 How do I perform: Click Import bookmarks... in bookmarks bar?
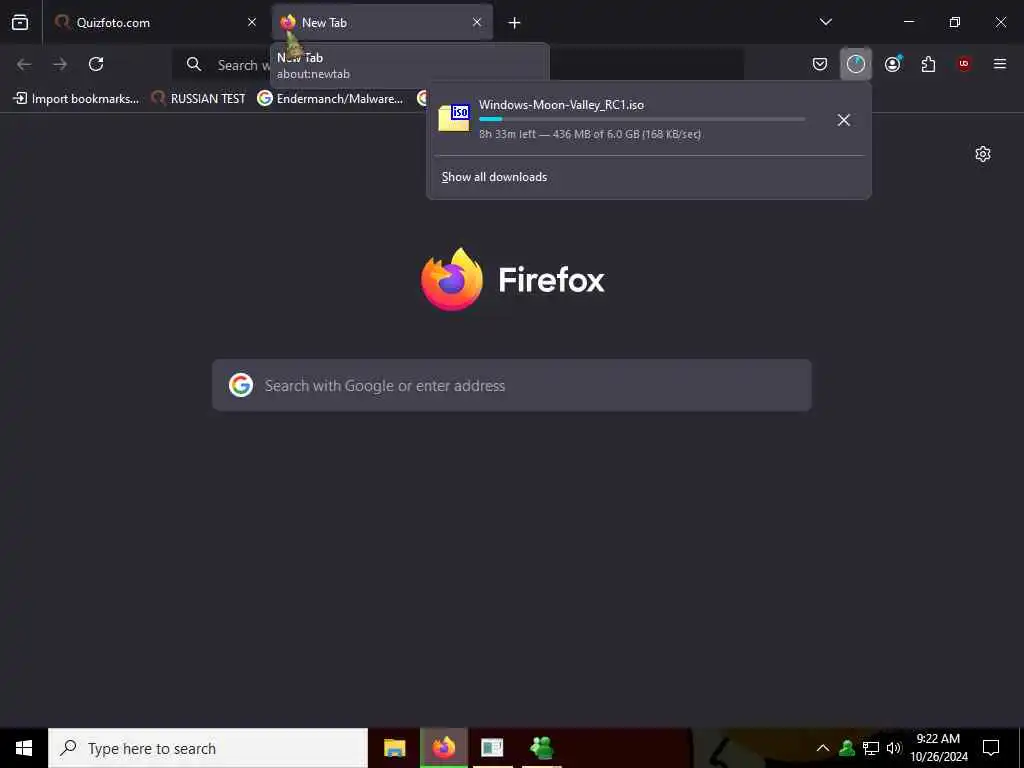click(76, 99)
